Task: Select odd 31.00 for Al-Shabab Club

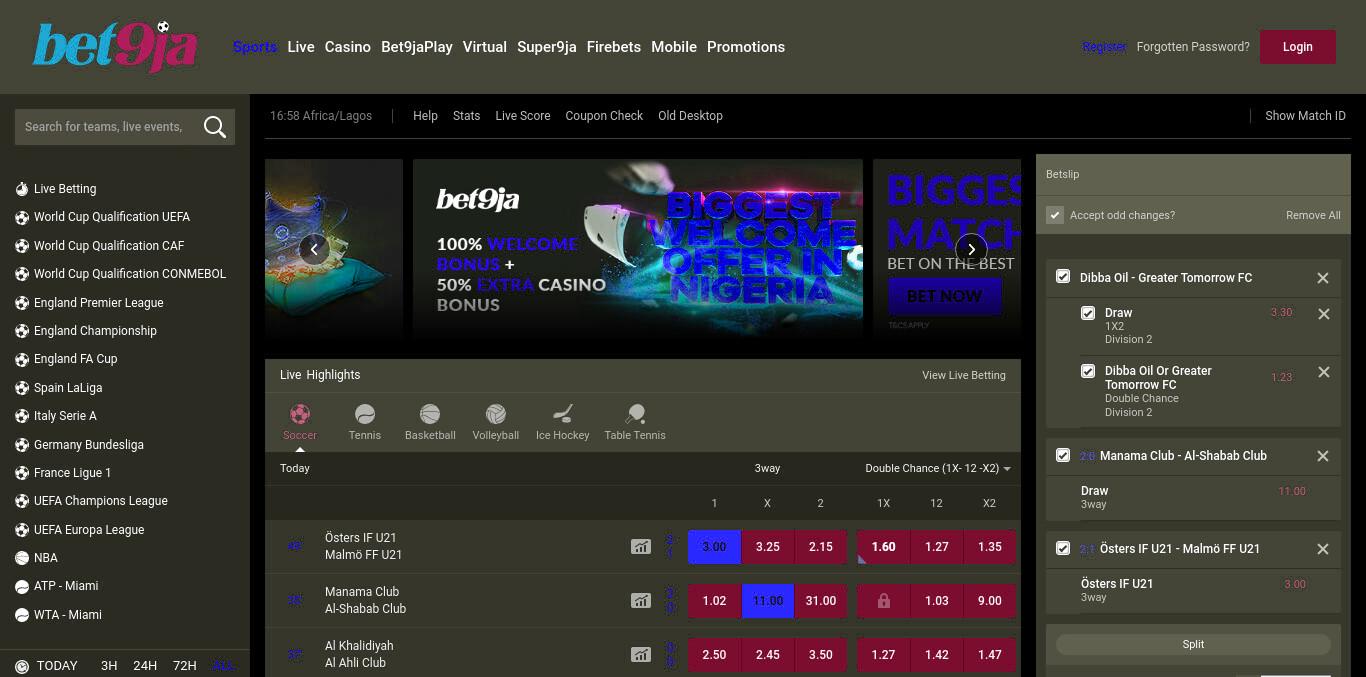Action: [821, 601]
